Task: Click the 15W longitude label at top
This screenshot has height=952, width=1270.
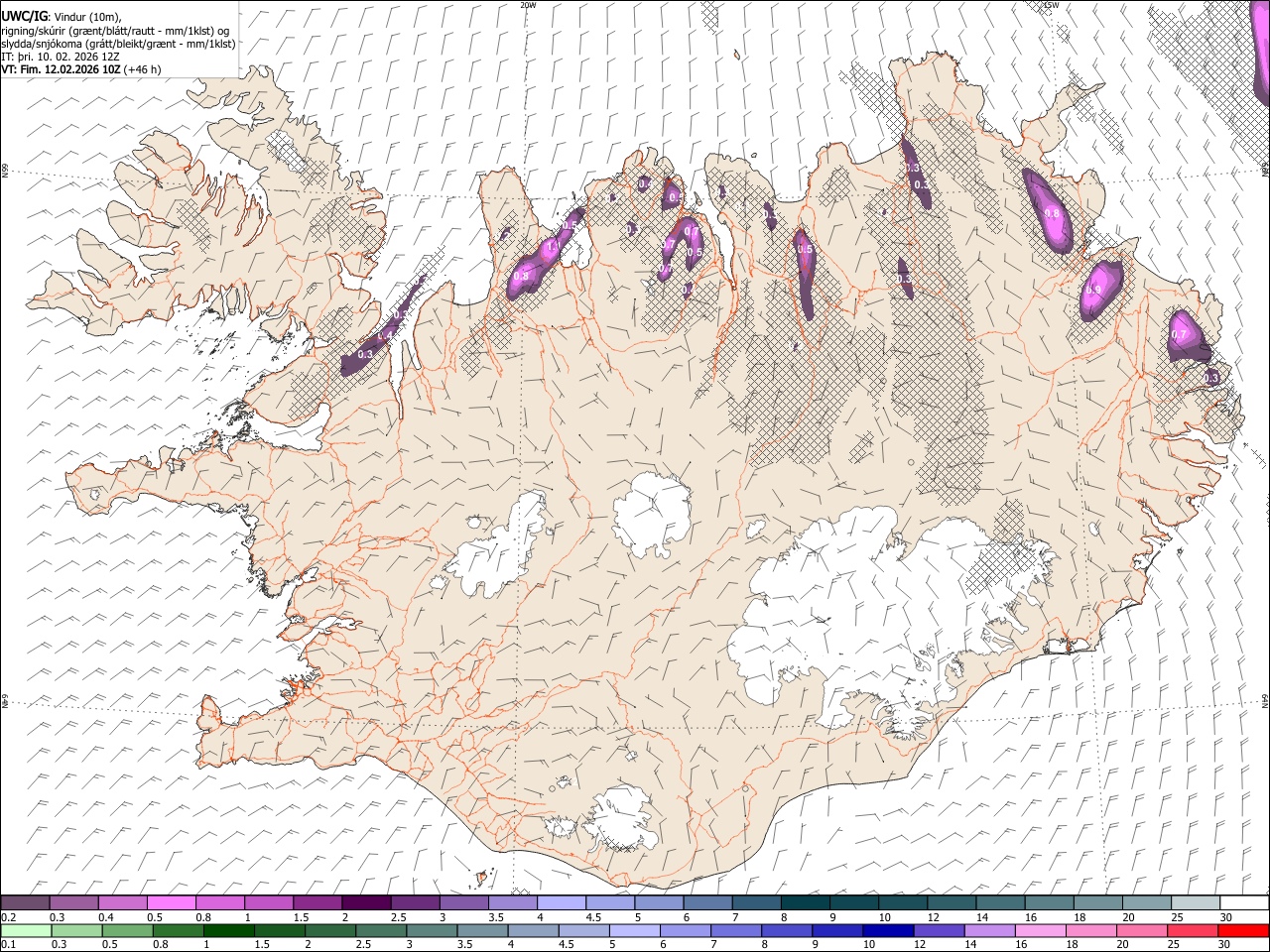Action: coord(1051,5)
